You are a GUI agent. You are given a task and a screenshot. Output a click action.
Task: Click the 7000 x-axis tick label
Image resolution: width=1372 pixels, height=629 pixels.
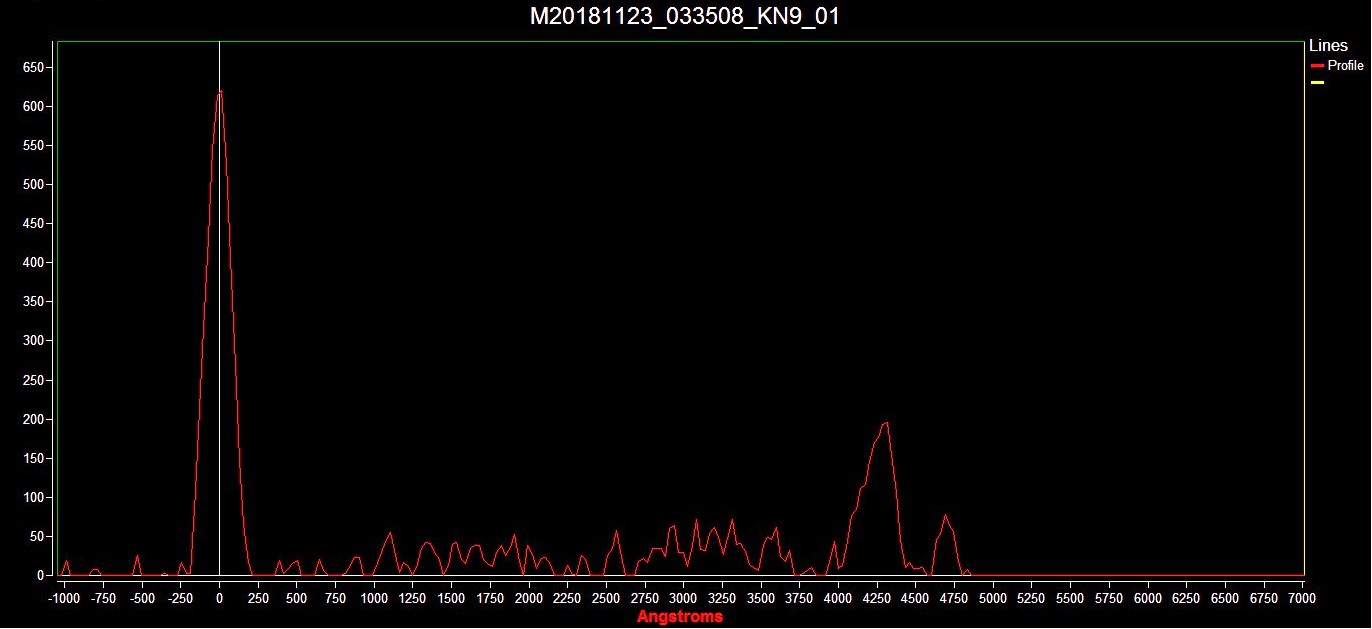(x=1302, y=597)
